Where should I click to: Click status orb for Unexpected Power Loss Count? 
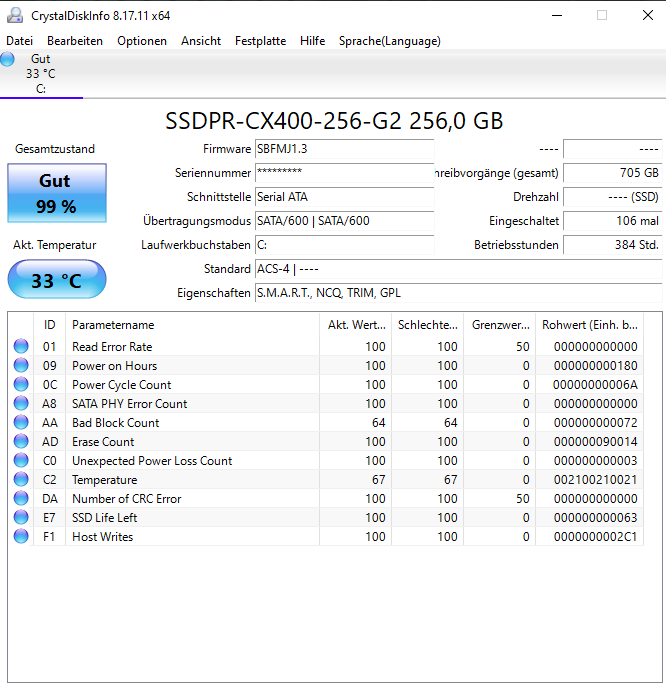[x=21, y=460]
